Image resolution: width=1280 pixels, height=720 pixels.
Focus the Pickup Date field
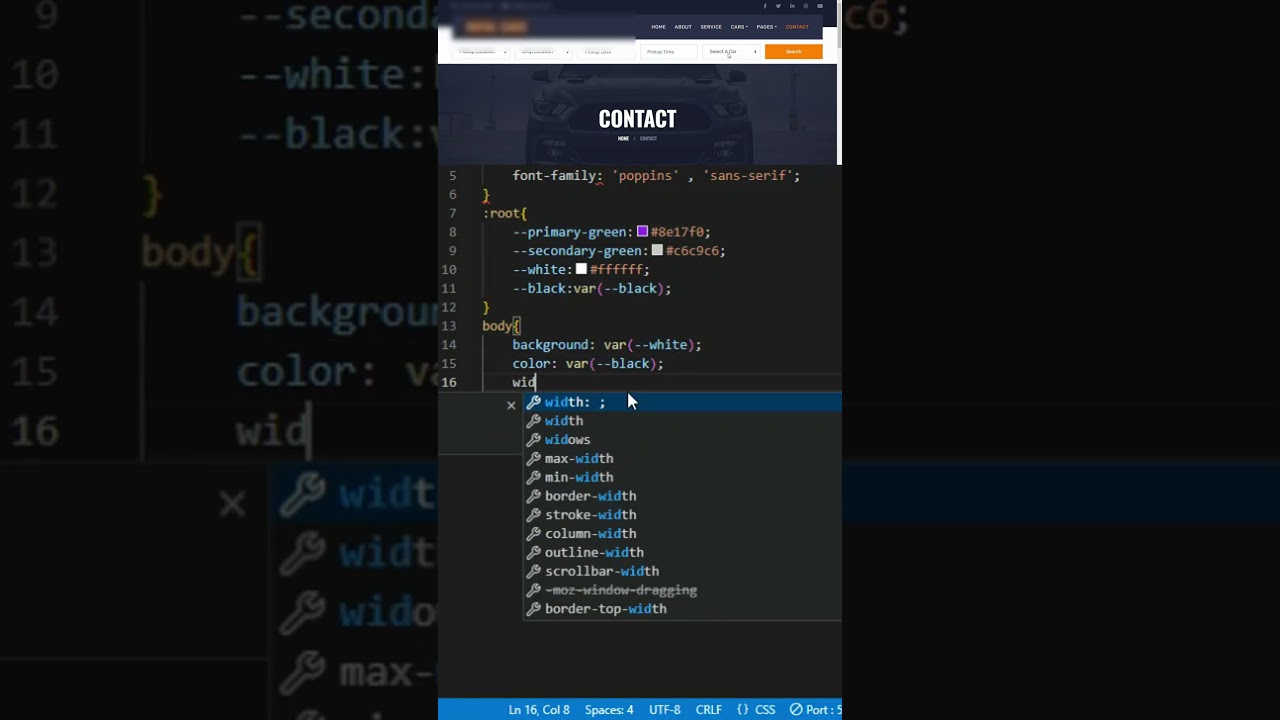point(606,51)
